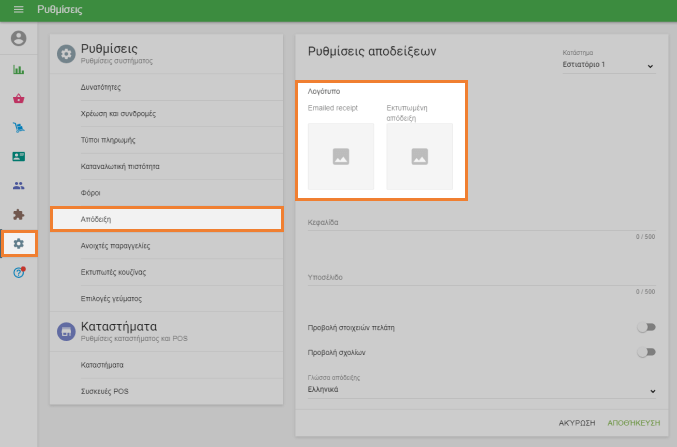Open the customers people icon
The width and height of the screenshot is (677, 447).
[x=18, y=186]
